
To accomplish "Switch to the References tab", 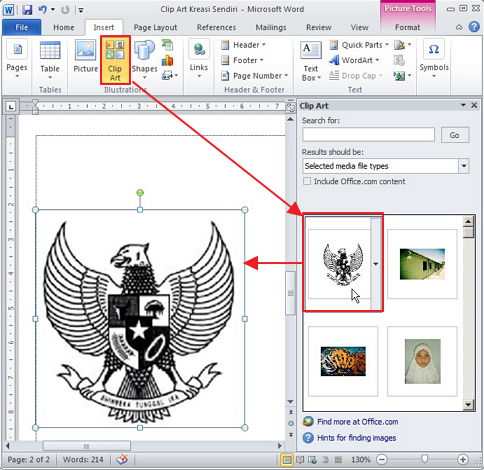I will pos(216,27).
